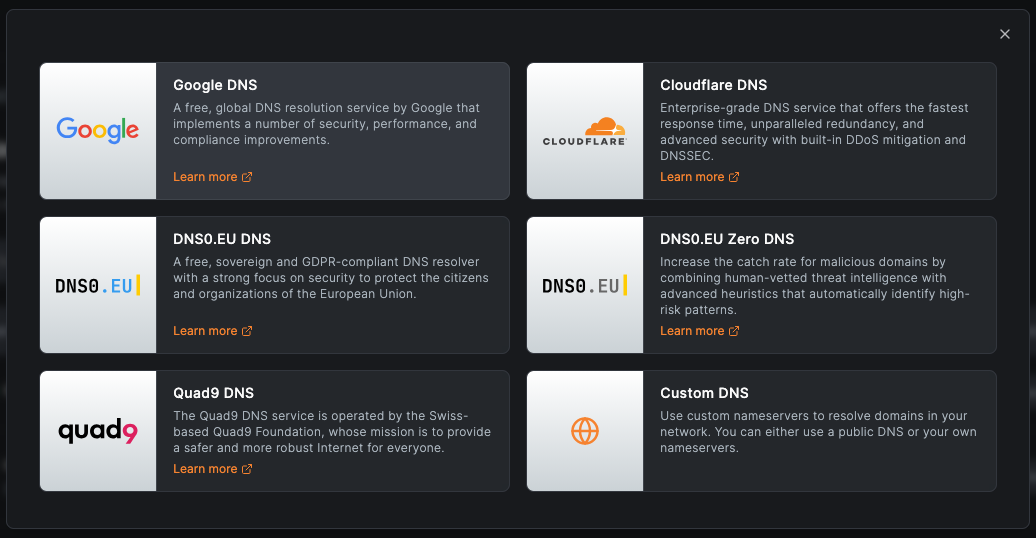Choose the DNS0.EU Zero DNS title
This screenshot has width=1036, height=538.
click(x=727, y=239)
